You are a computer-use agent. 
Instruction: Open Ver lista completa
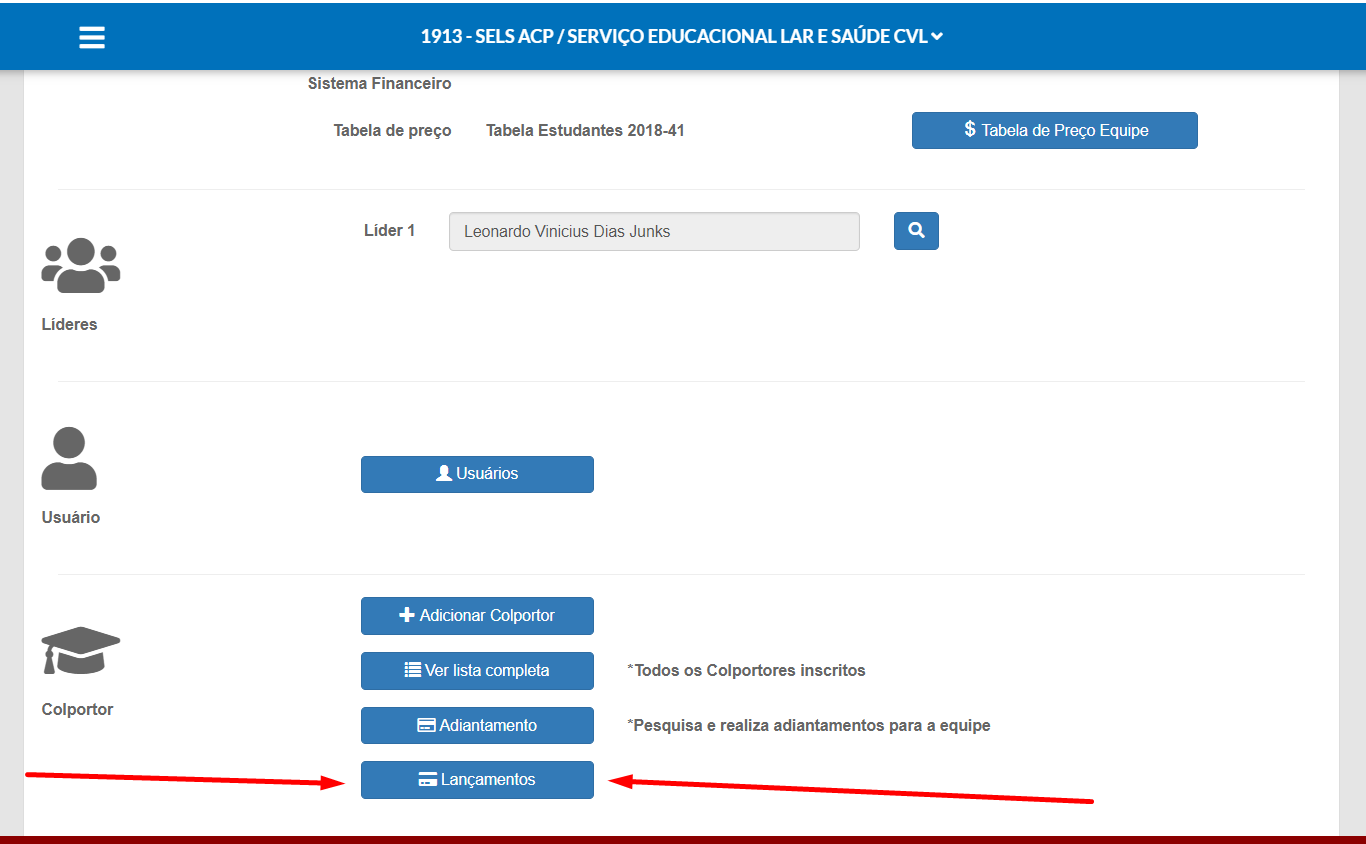pyautogui.click(x=477, y=671)
